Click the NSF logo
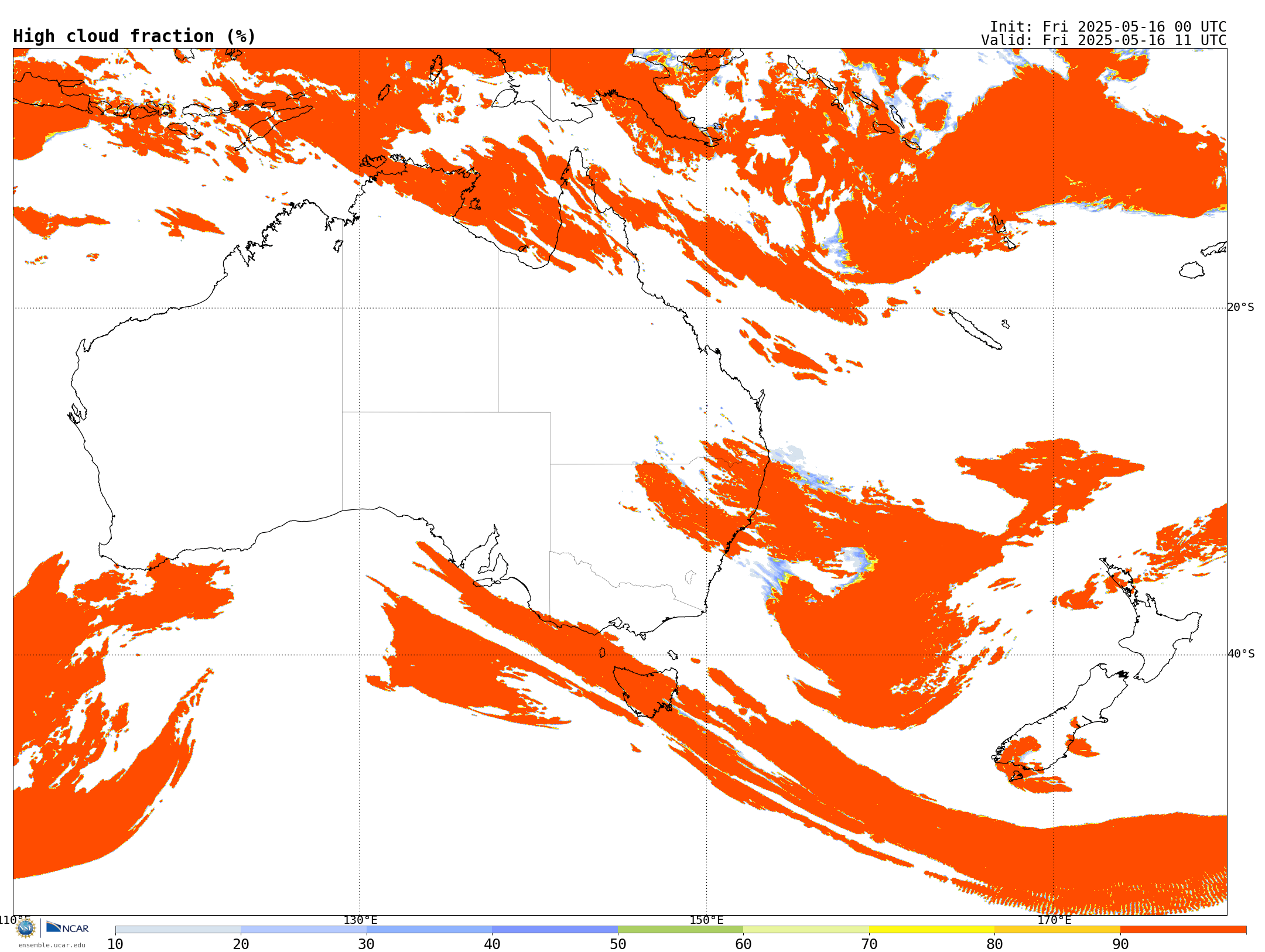Viewport: 1265px width, 952px height. 26,928
